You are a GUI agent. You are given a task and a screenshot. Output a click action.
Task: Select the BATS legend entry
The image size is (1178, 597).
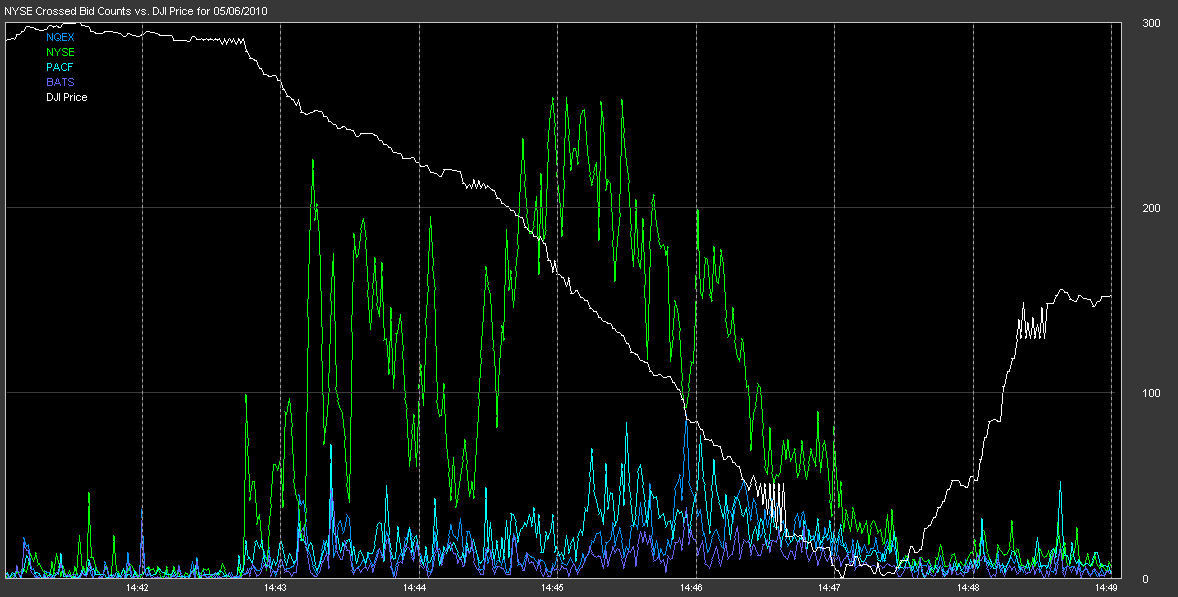(60, 82)
